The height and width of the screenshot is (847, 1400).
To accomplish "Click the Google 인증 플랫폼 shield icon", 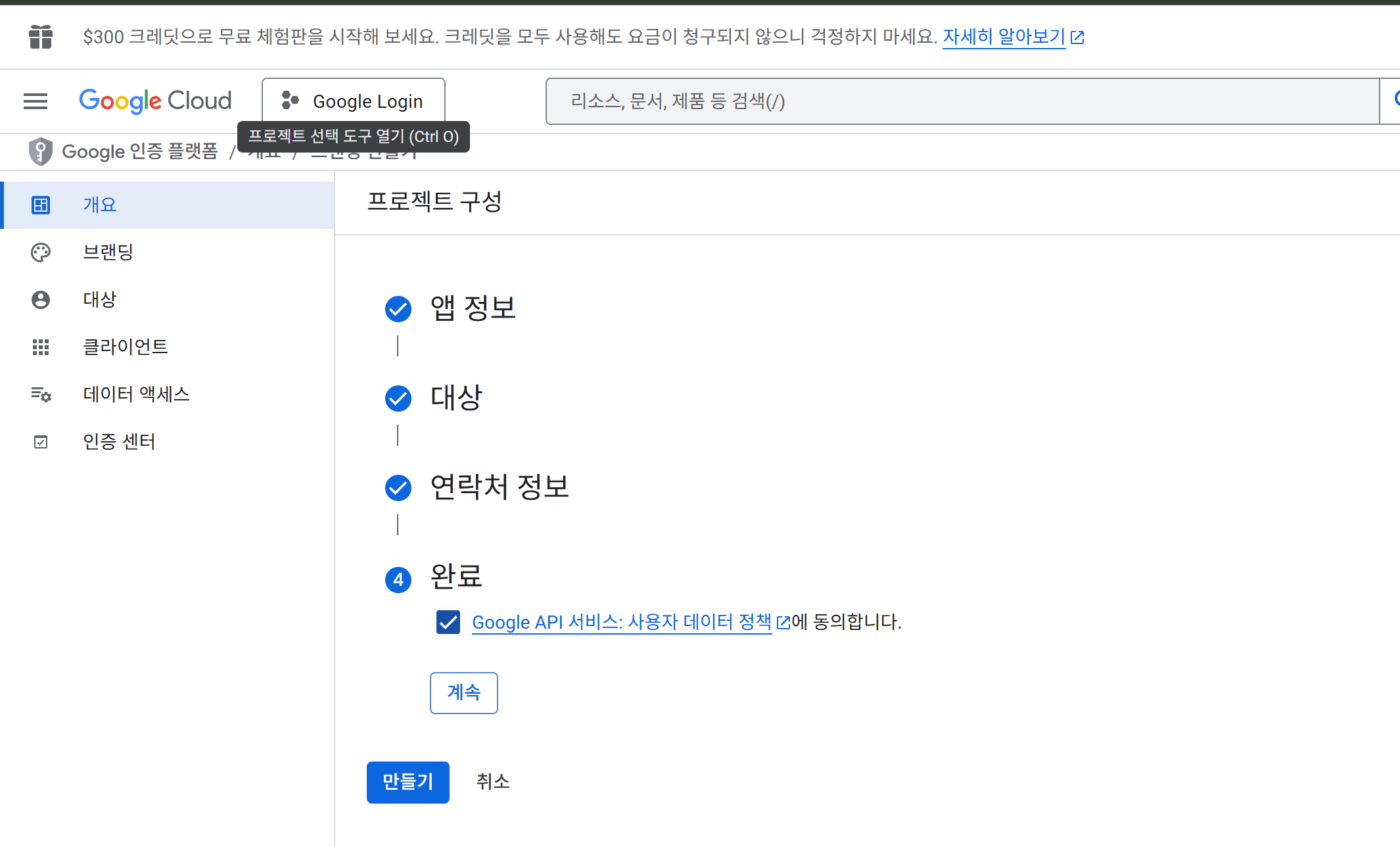I will [40, 151].
